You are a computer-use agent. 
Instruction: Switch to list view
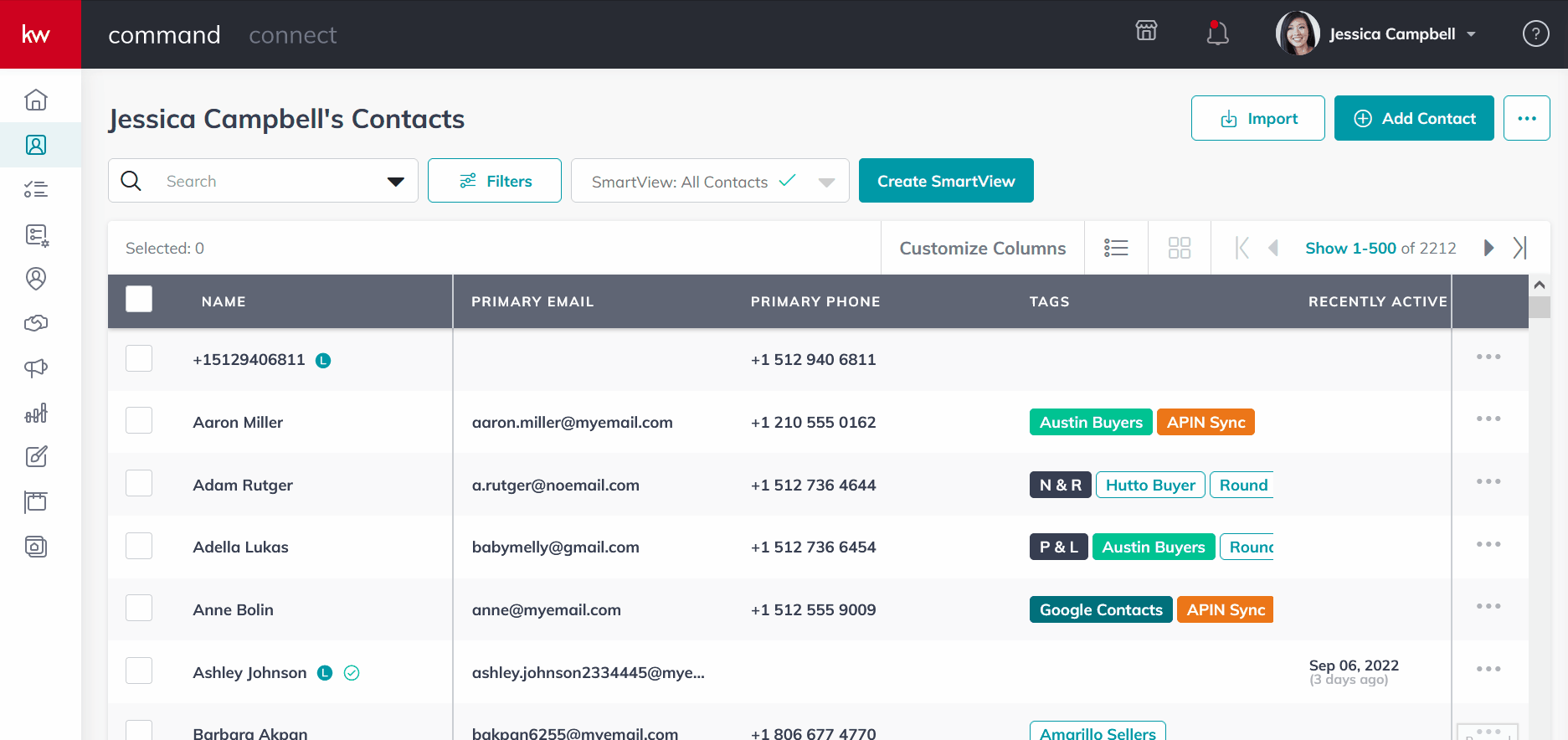coord(1116,248)
